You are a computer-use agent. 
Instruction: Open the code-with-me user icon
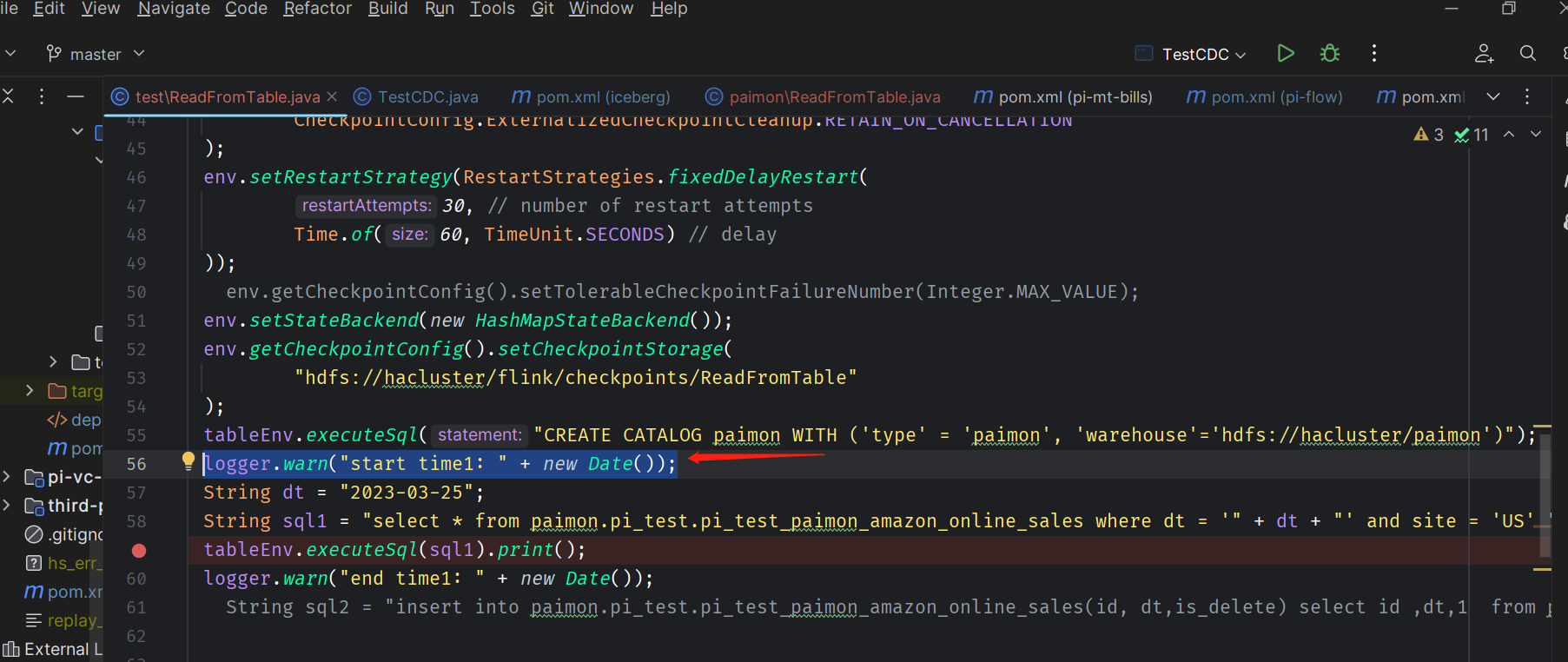pos(1484,54)
